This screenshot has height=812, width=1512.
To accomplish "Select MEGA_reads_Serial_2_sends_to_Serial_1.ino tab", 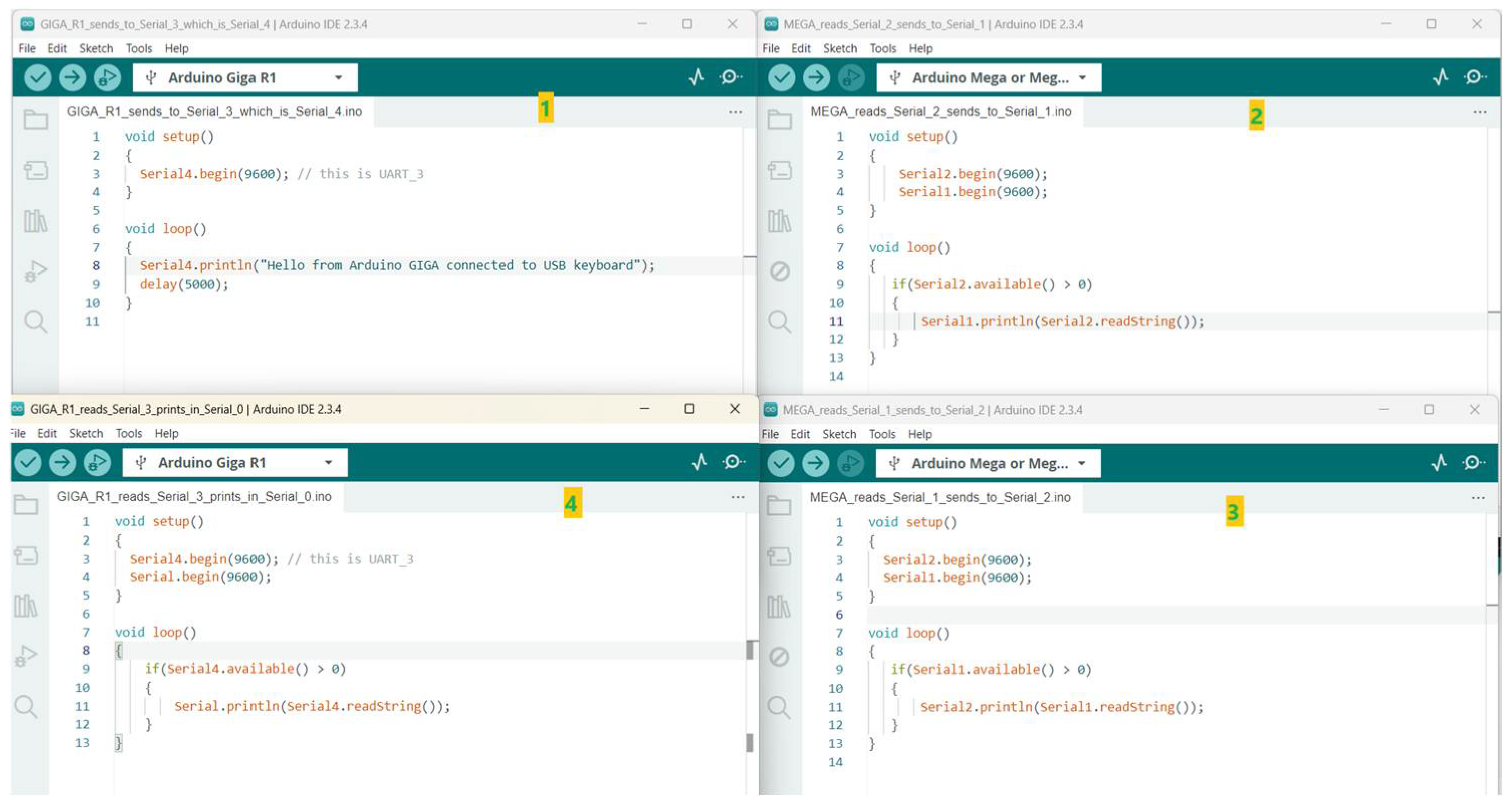I will 940,111.
